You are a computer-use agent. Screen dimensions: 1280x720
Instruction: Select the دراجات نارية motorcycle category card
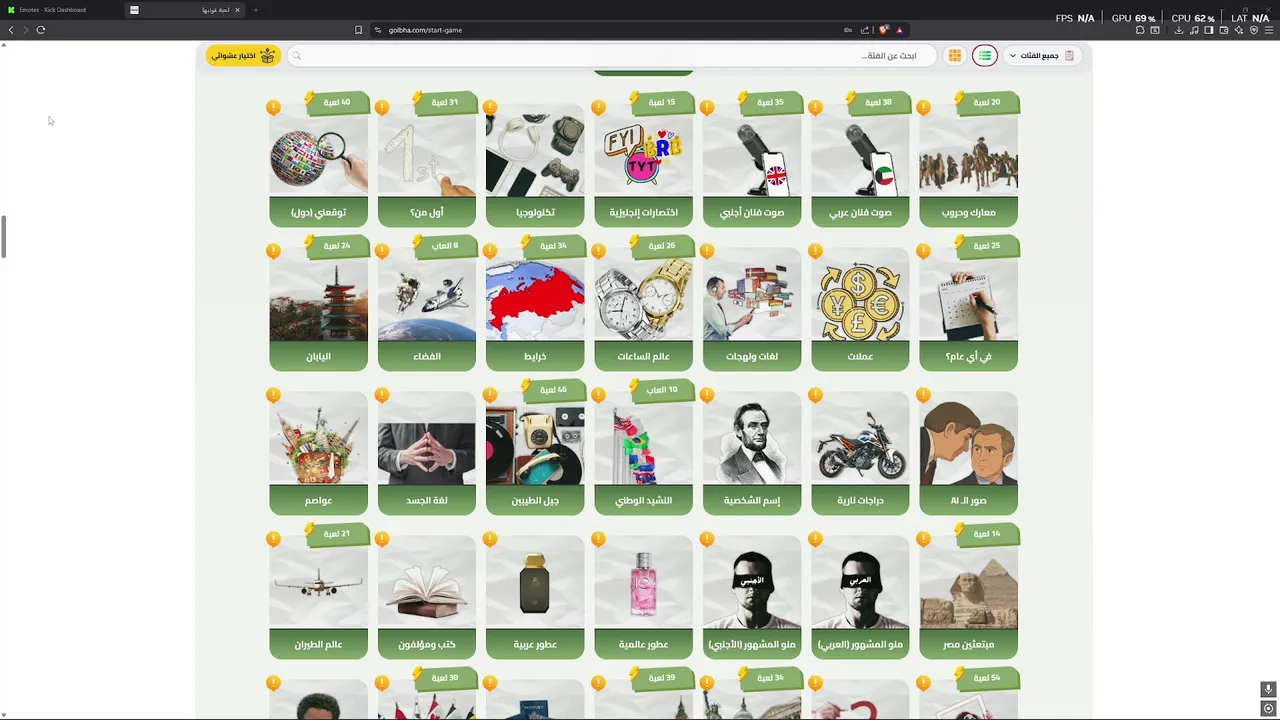(x=860, y=452)
